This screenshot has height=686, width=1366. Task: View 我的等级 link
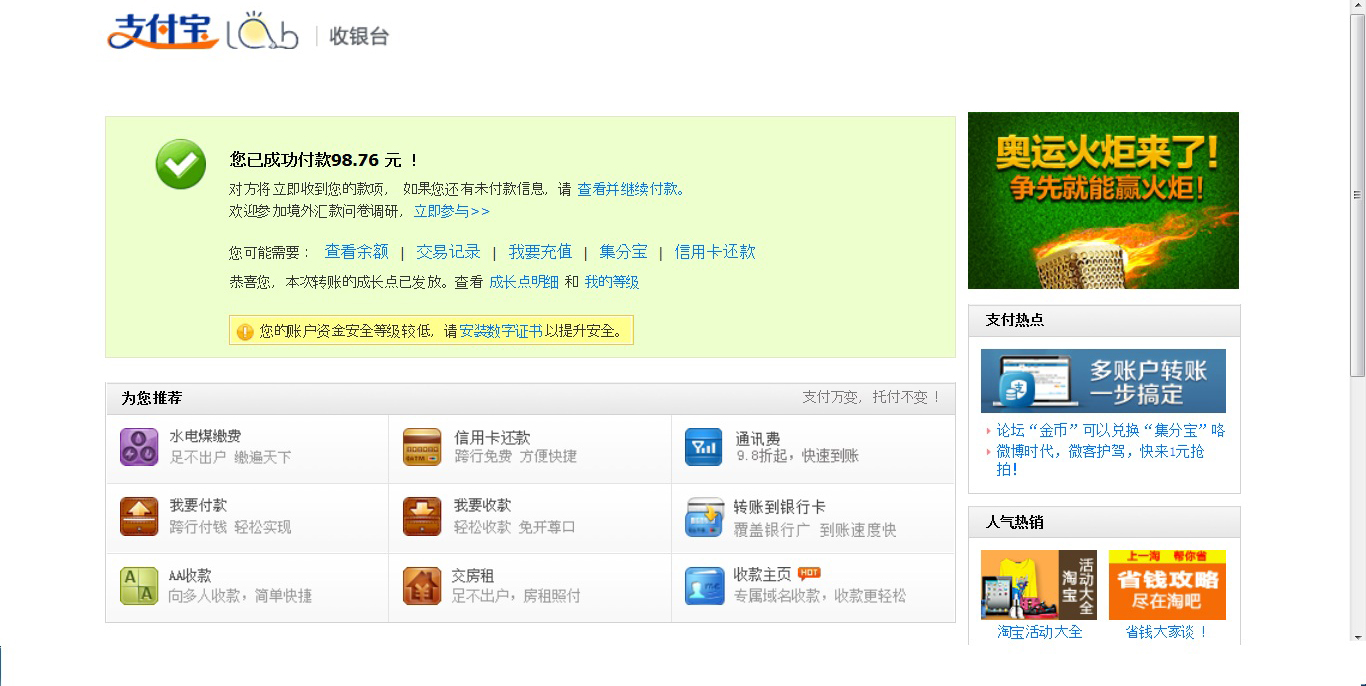tap(612, 282)
